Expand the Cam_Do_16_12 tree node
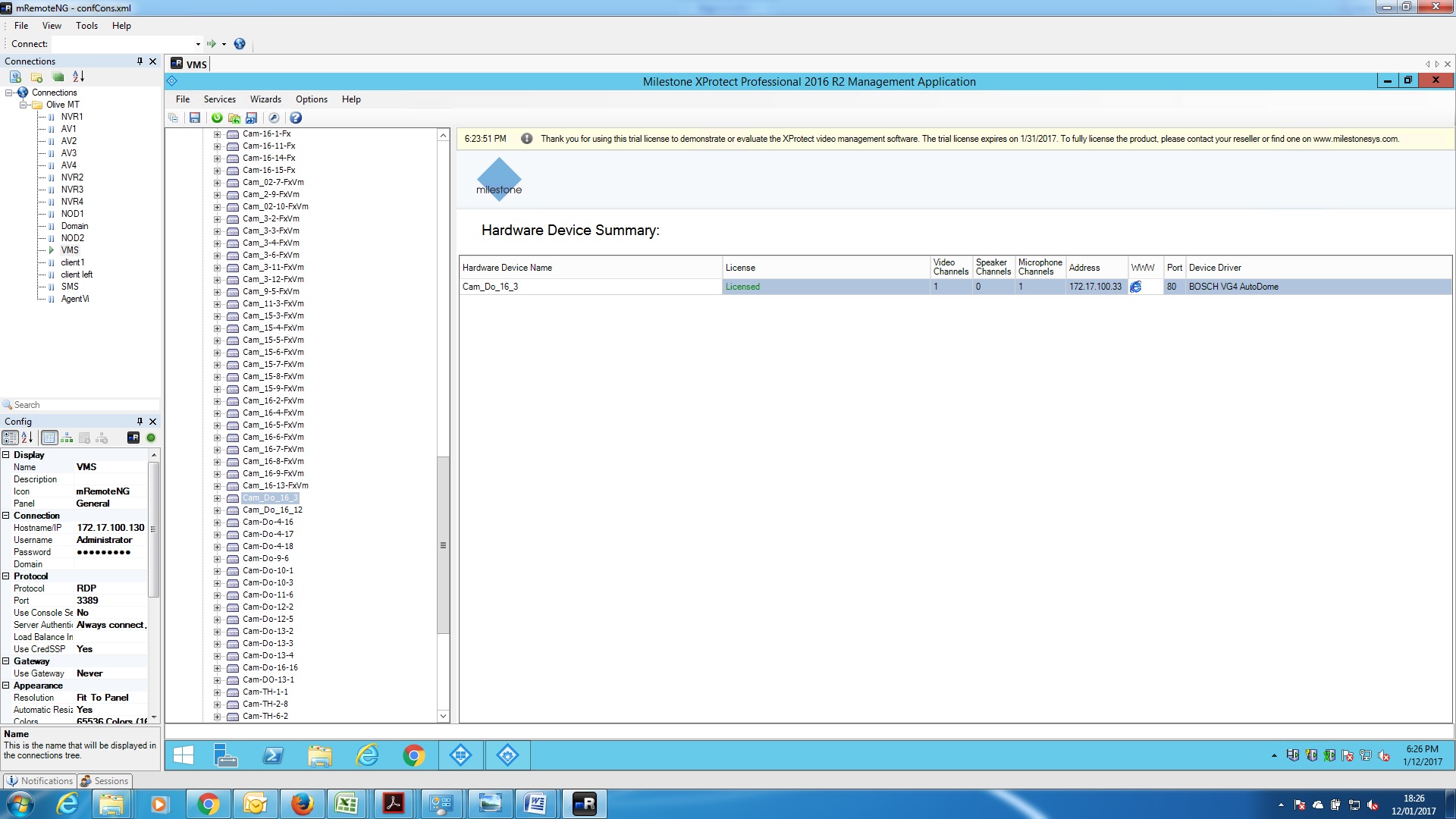 point(217,510)
